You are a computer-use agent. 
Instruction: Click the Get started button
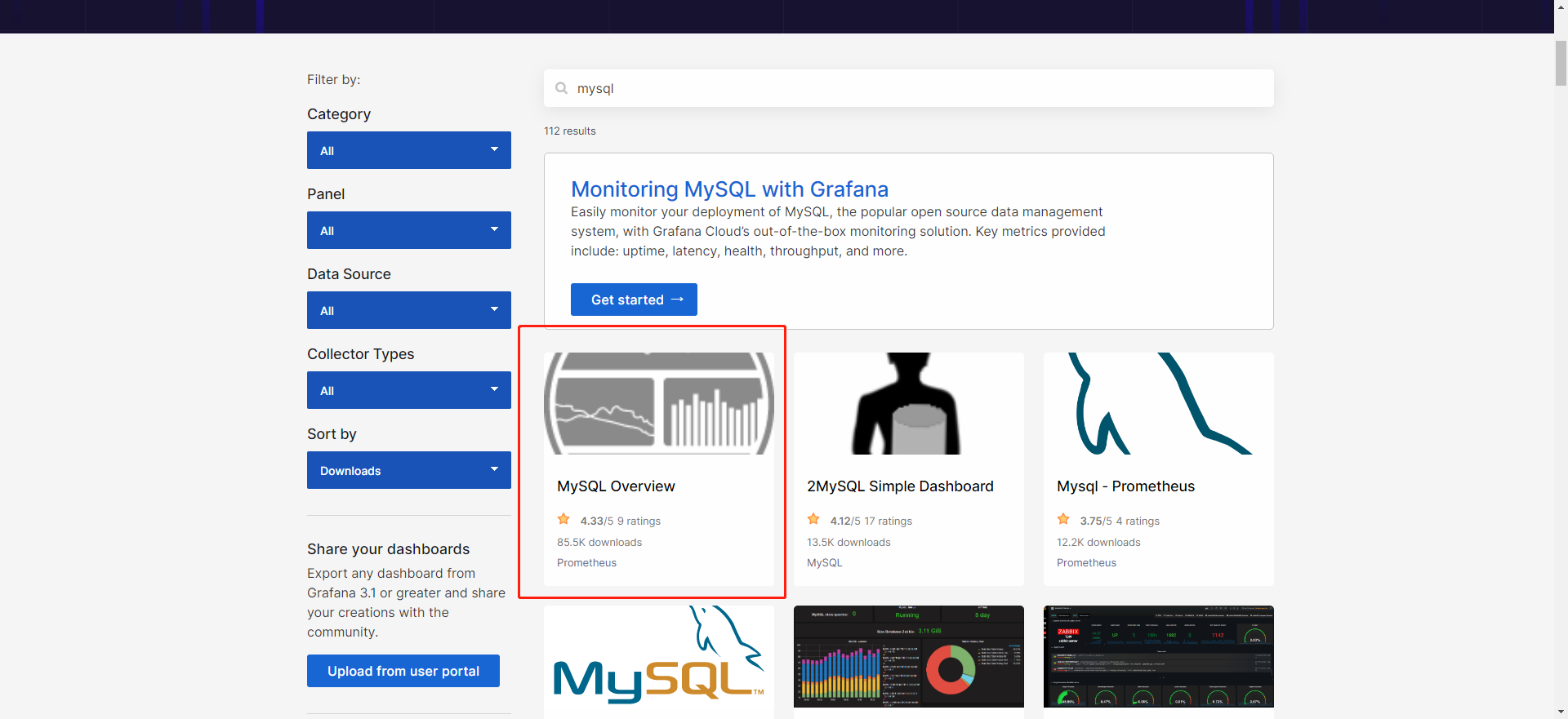[634, 300]
